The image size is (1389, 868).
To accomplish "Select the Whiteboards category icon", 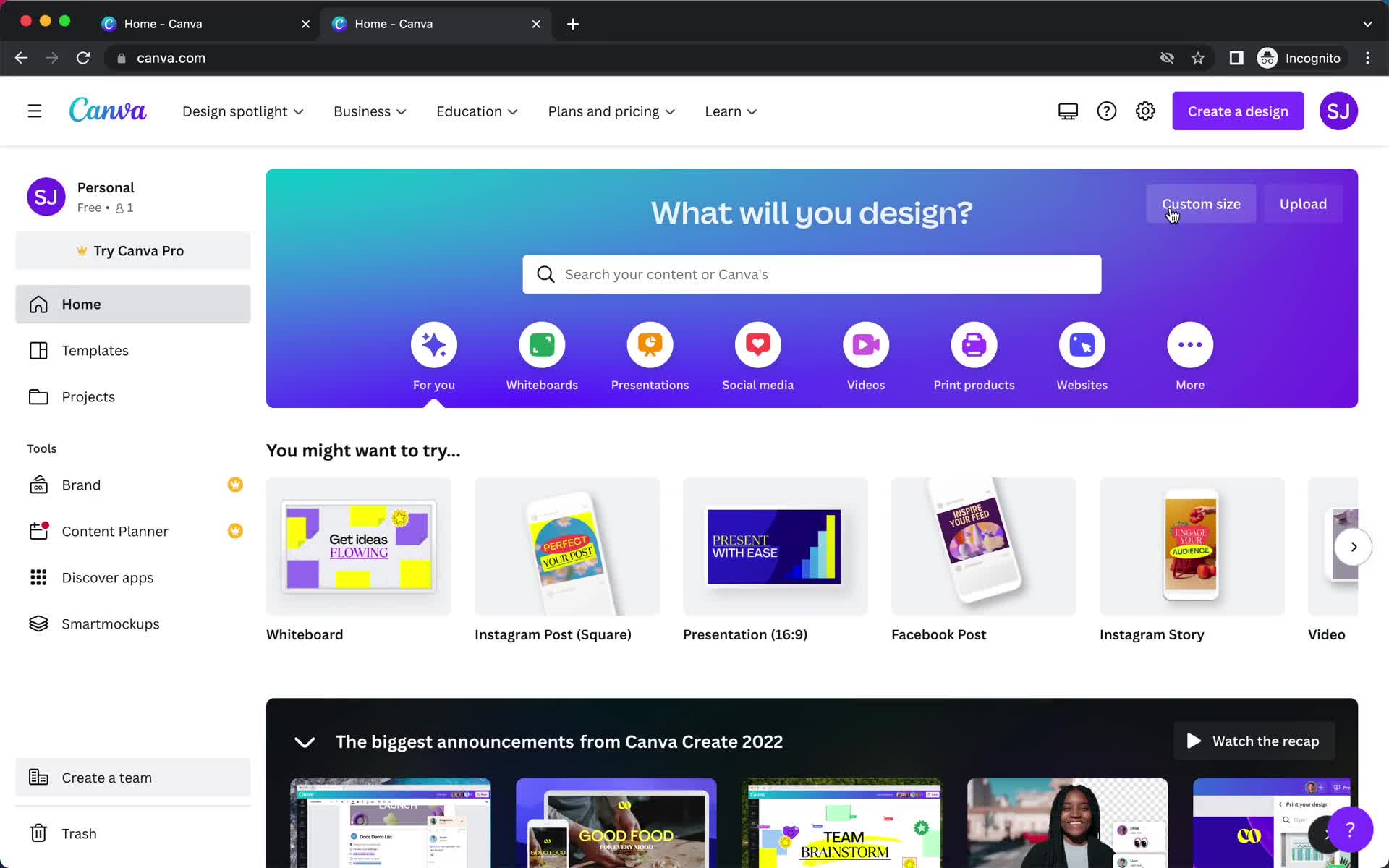I will (542, 345).
